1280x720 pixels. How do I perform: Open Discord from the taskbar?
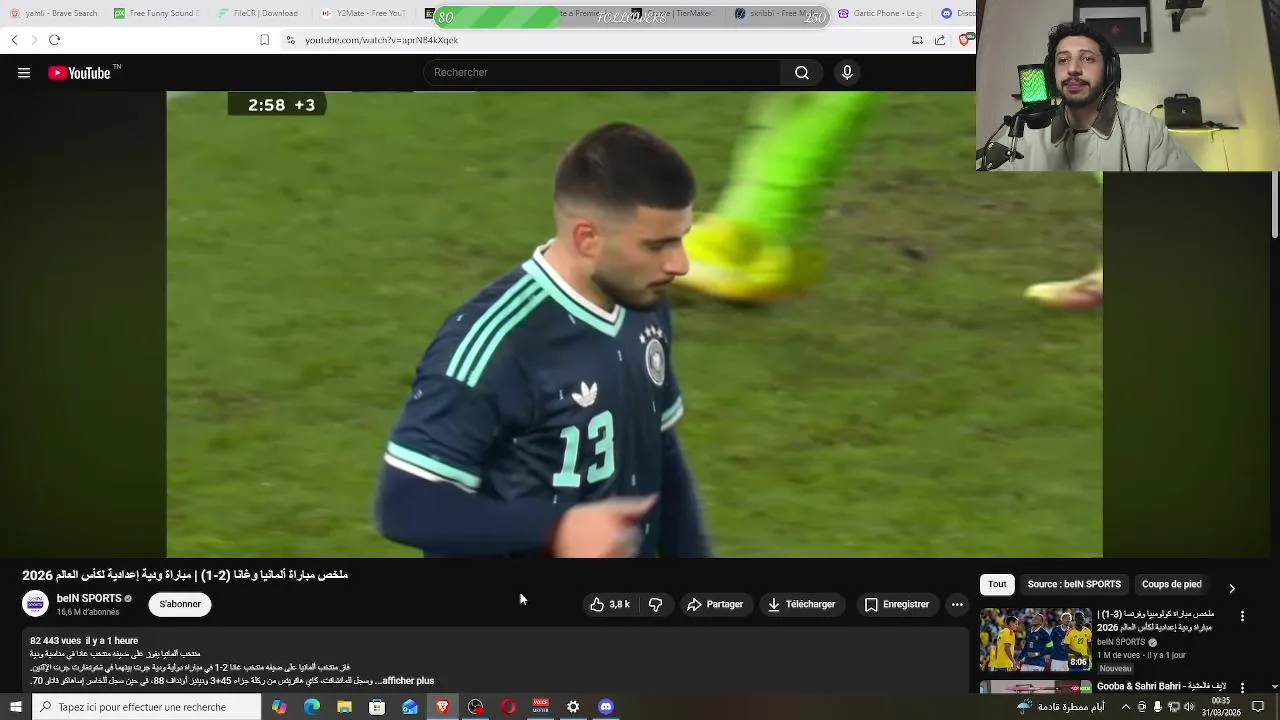[x=606, y=707]
